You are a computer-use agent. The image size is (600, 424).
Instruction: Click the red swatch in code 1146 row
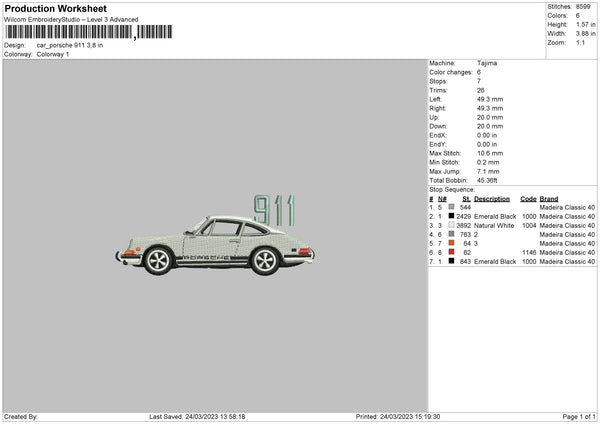[452, 252]
